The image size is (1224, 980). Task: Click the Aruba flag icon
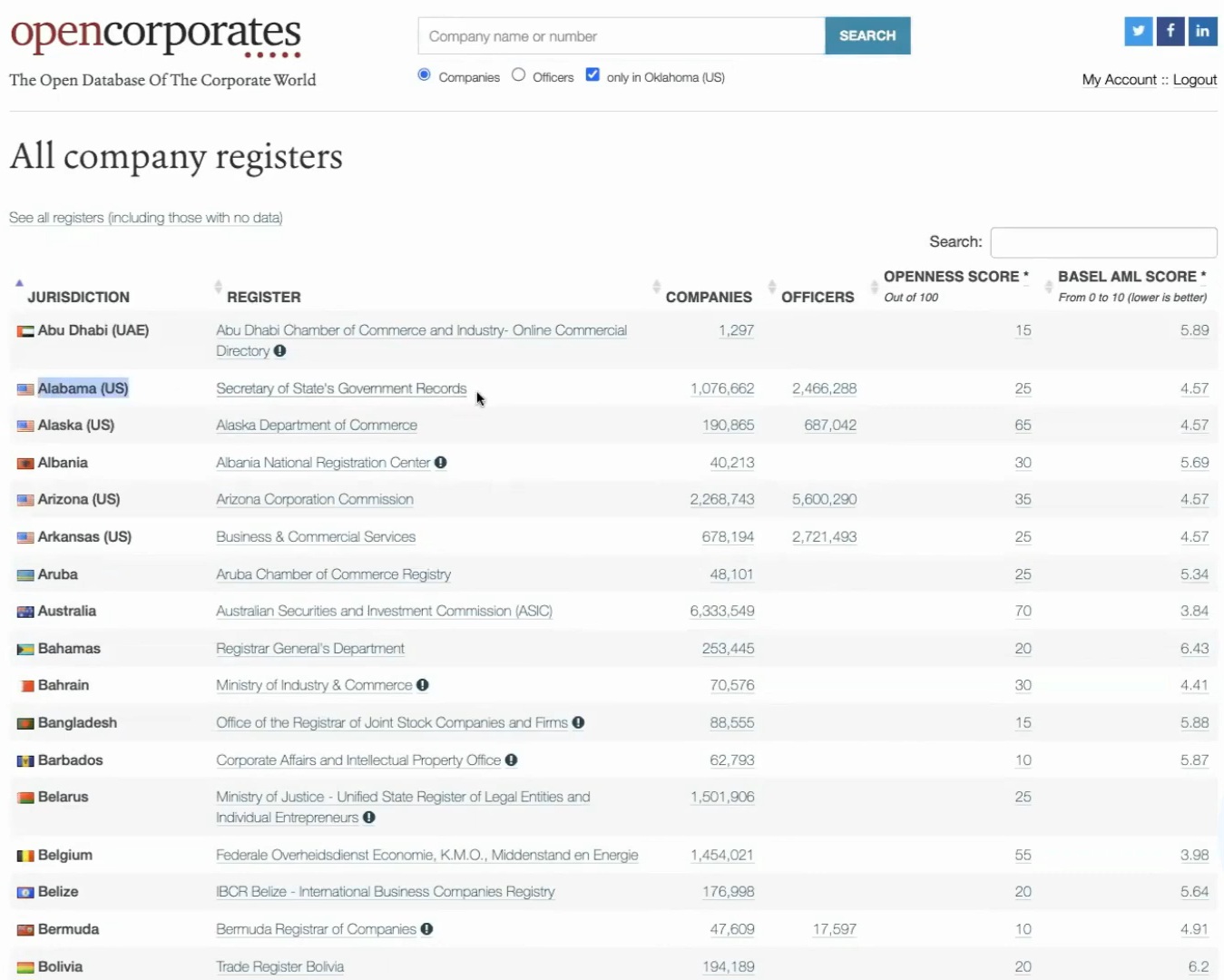[25, 575]
